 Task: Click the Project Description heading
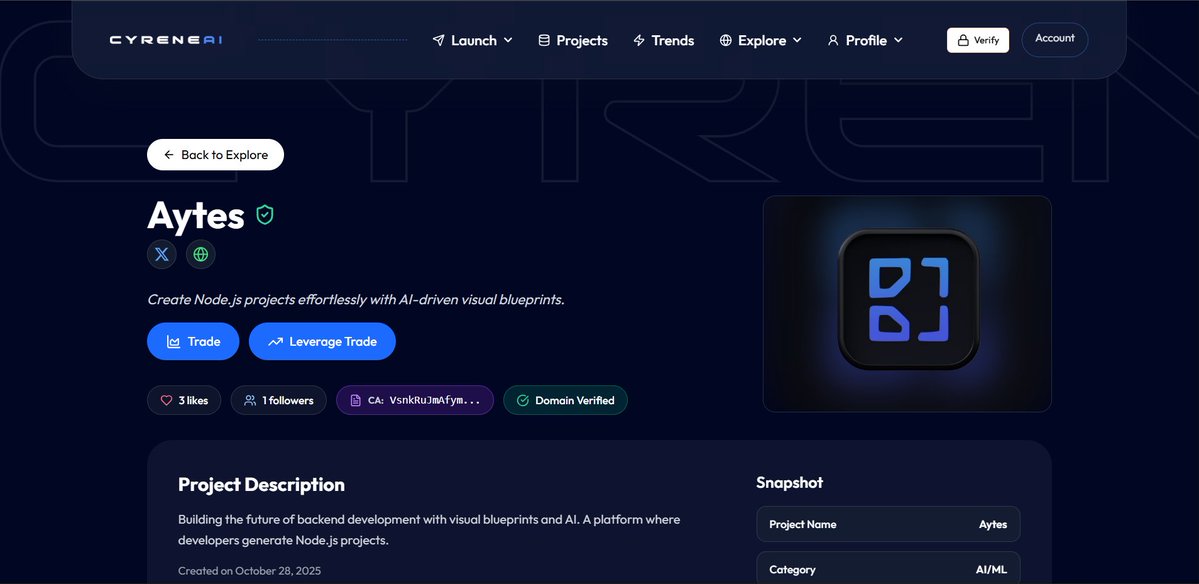(x=262, y=485)
